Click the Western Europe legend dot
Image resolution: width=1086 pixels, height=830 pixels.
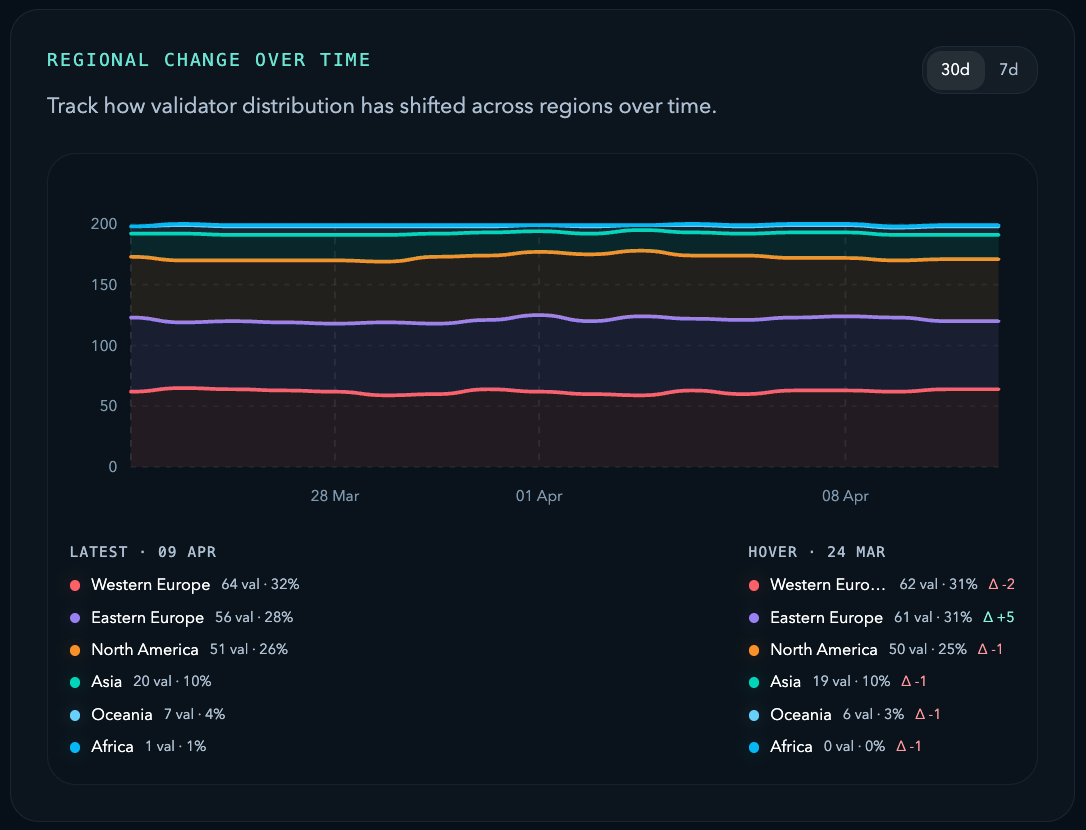click(77, 584)
